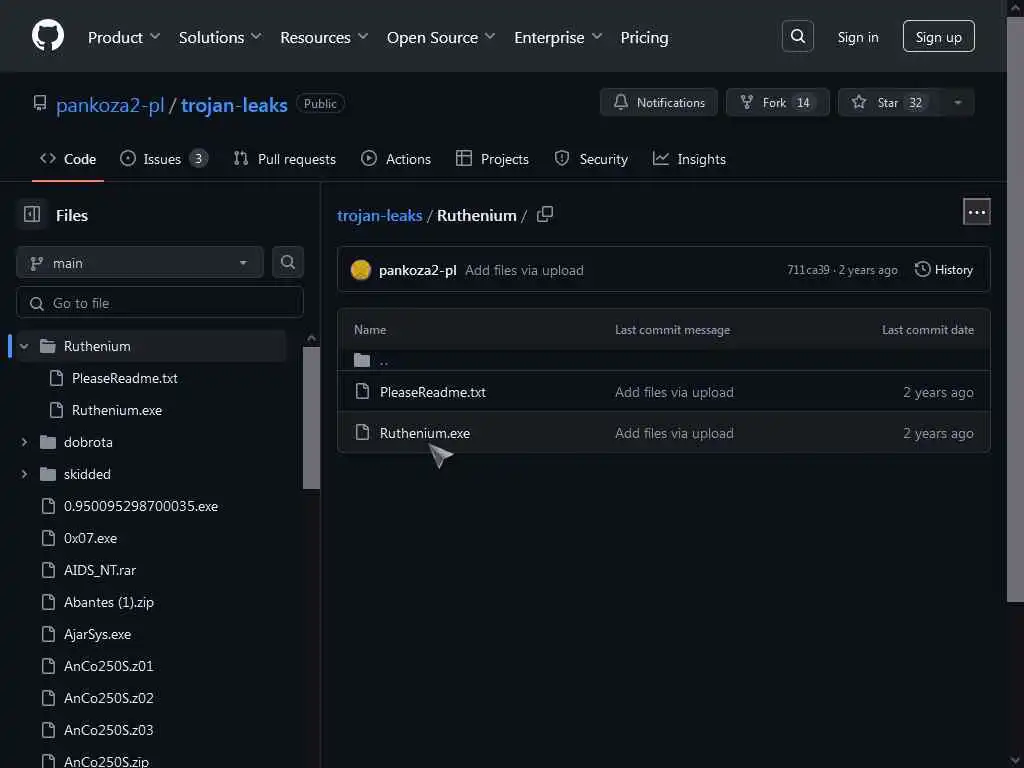1024x768 pixels.
Task: Open the Star lists dropdown arrow
Action: click(957, 103)
